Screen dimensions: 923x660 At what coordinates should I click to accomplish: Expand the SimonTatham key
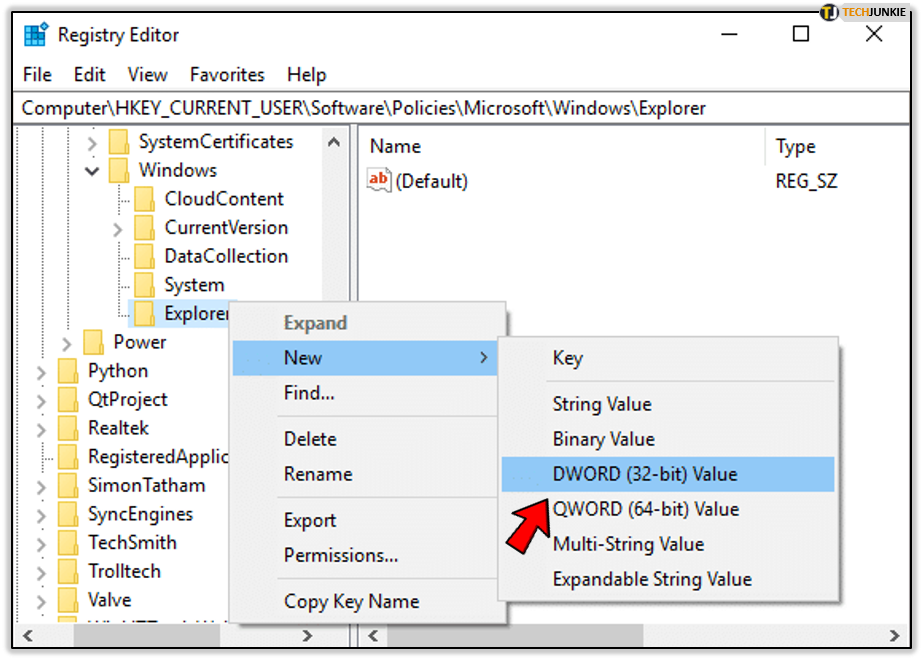41,487
